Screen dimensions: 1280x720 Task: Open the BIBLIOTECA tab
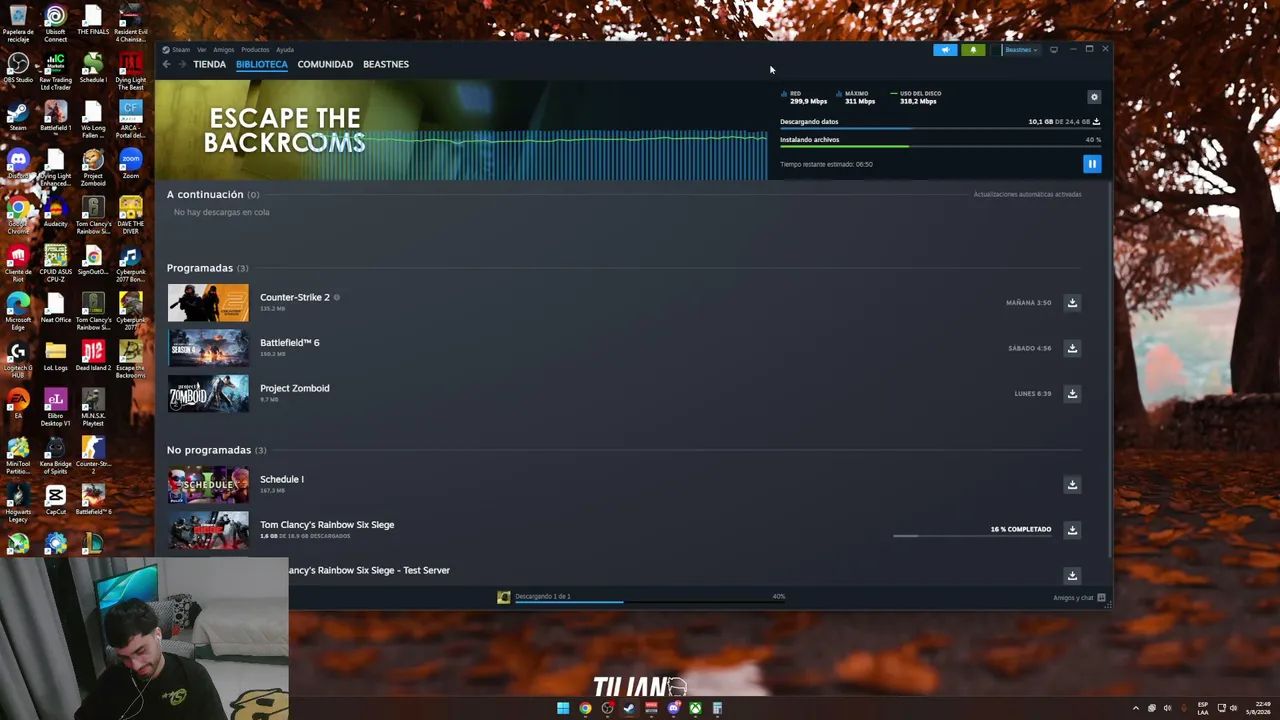tap(262, 64)
